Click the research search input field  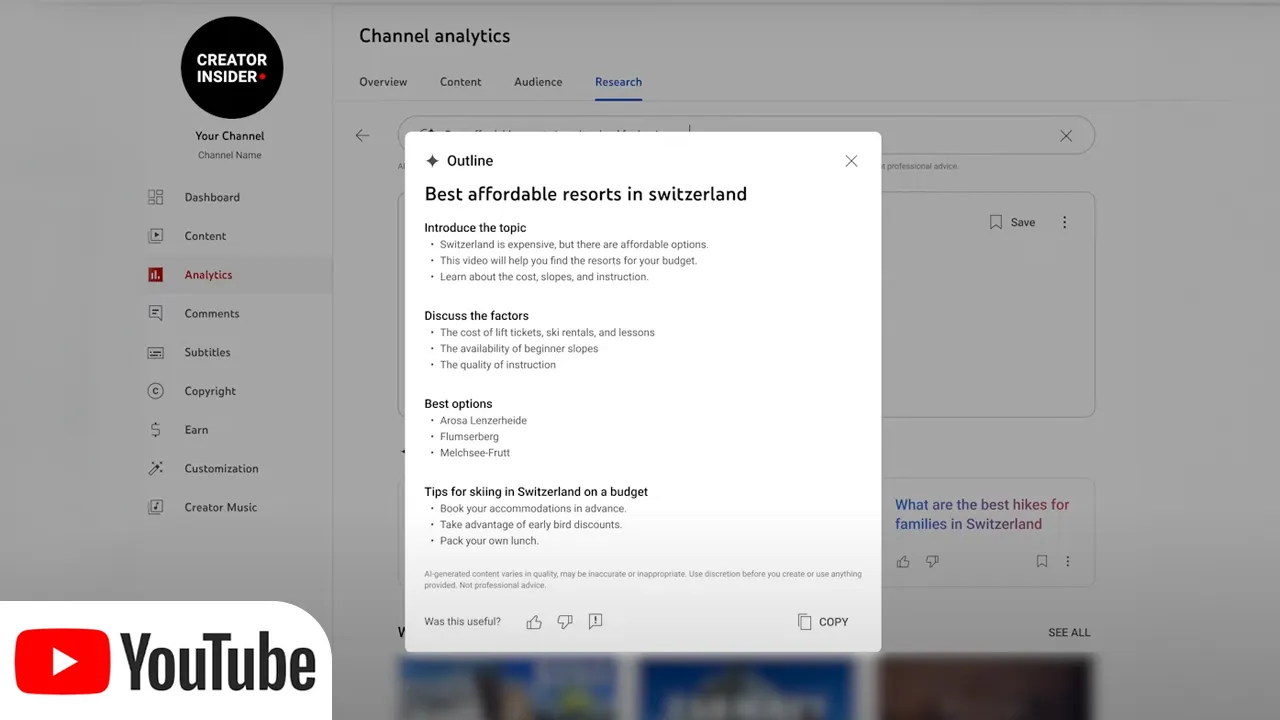746,136
